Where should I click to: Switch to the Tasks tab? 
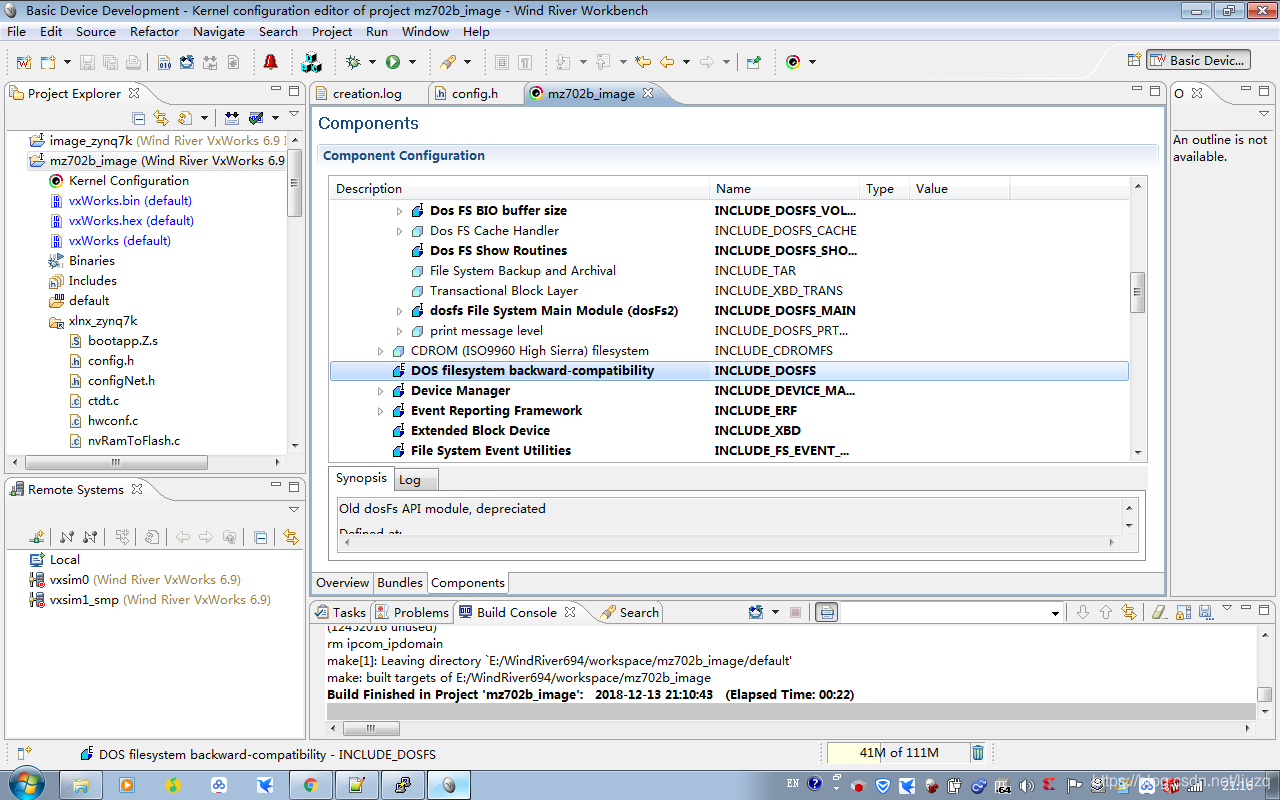point(340,612)
